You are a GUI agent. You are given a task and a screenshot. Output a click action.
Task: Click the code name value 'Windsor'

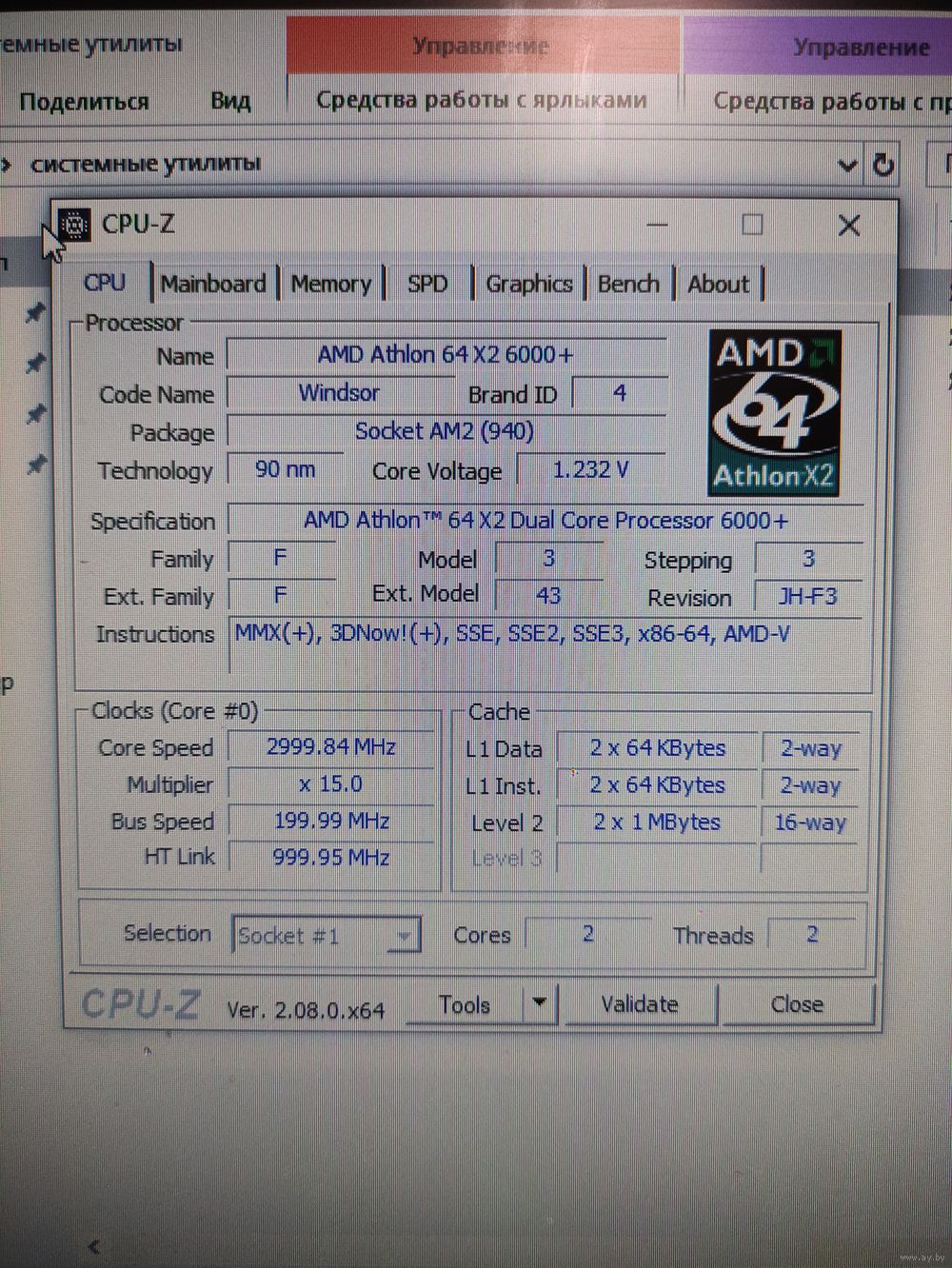[339, 392]
